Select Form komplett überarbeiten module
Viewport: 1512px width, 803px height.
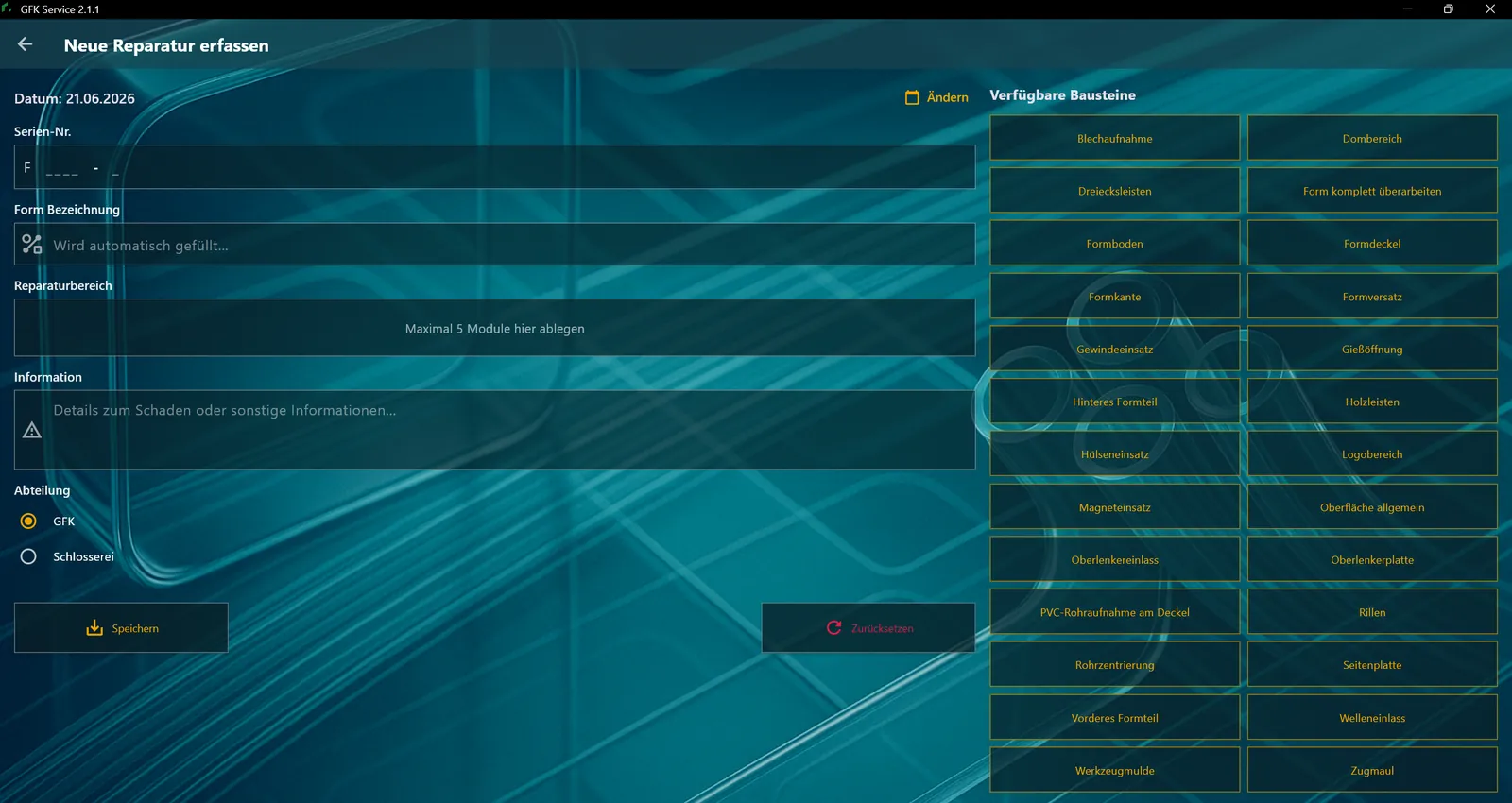point(1372,191)
